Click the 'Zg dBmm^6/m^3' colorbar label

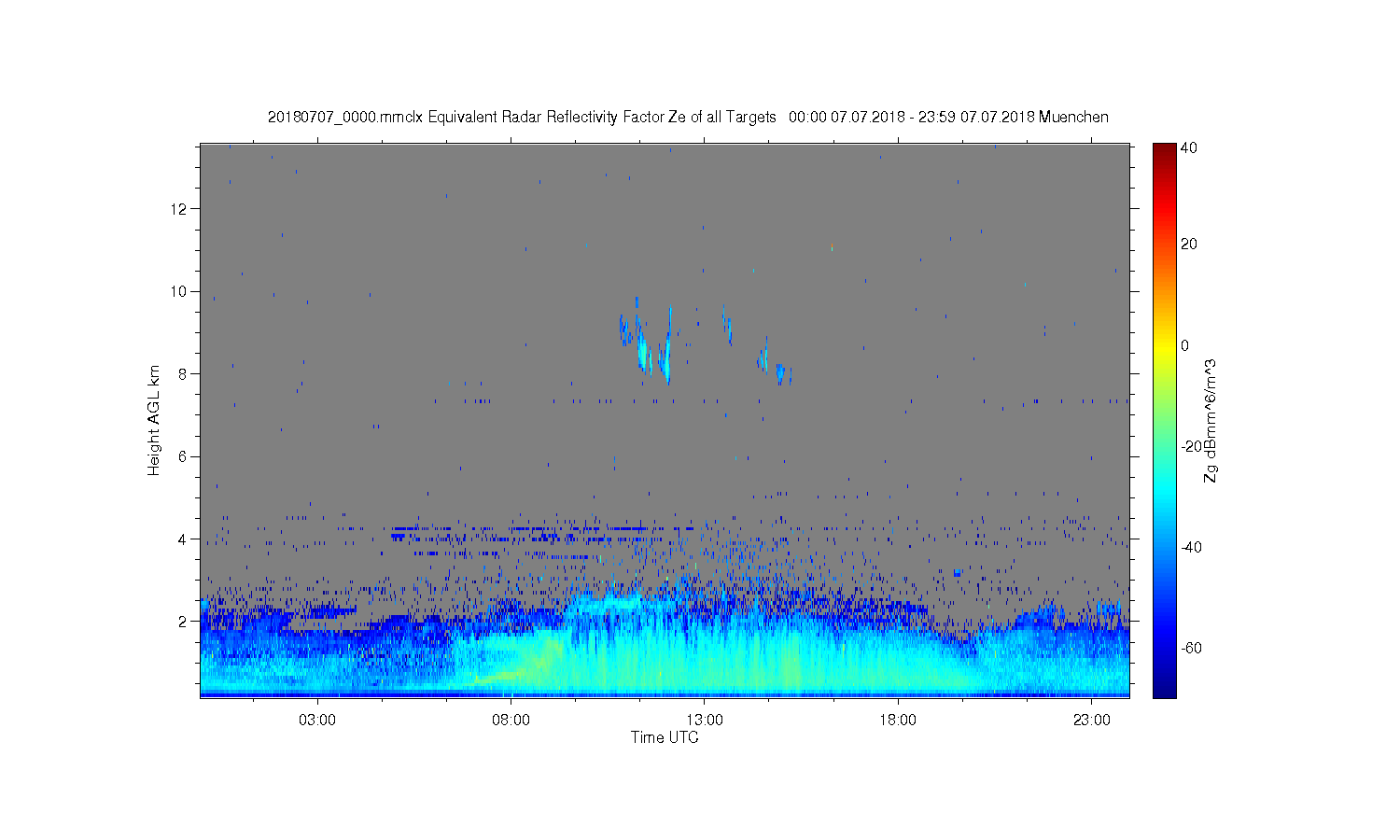click(1211, 421)
